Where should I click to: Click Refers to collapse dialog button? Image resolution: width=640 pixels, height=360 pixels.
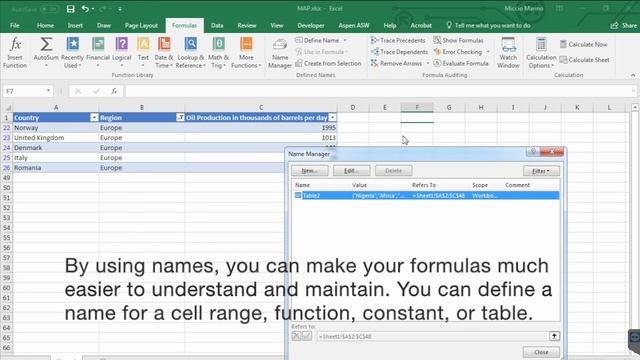pyautogui.click(x=554, y=336)
